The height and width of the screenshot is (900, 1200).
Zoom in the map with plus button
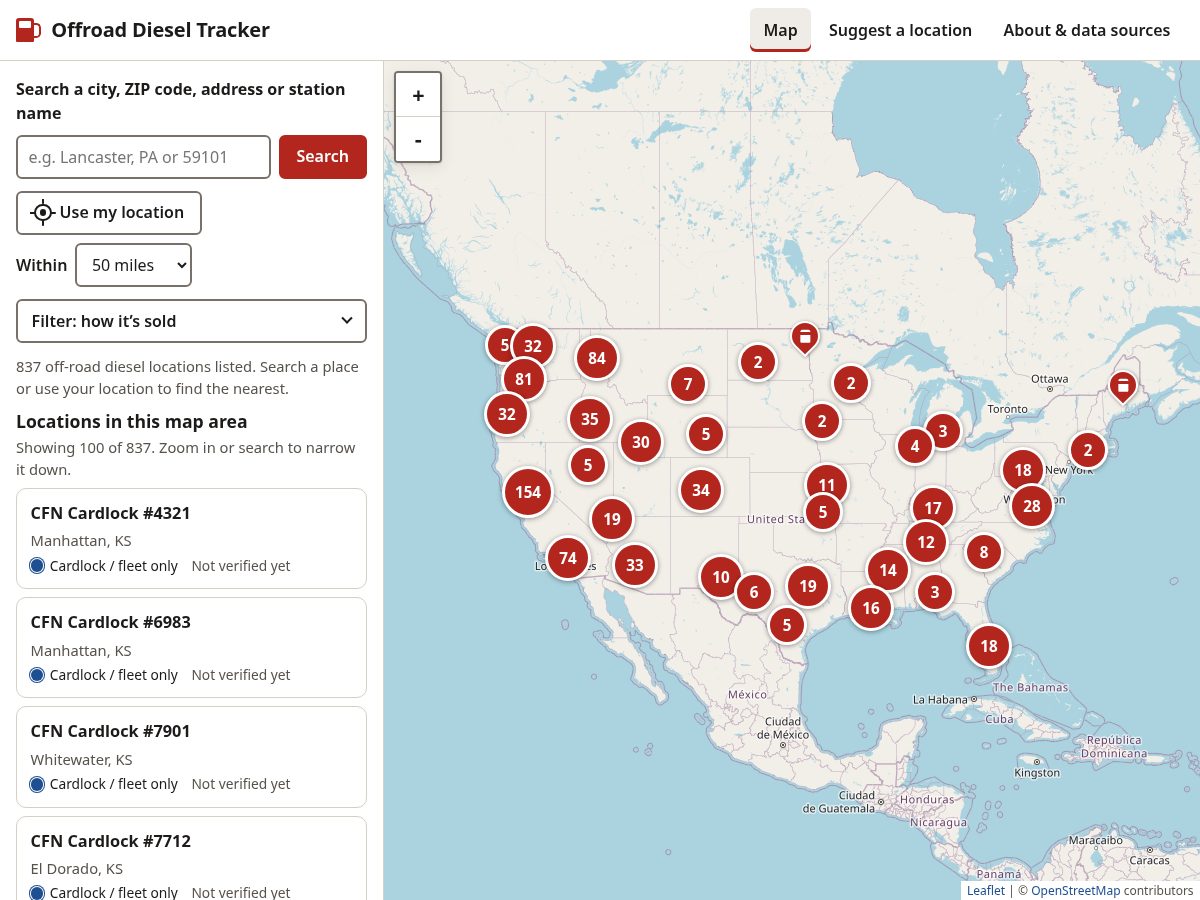click(418, 95)
